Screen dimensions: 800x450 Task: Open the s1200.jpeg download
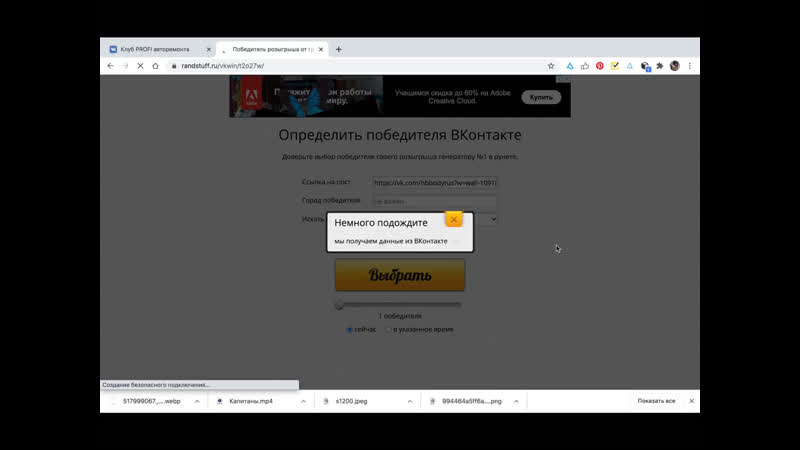(x=352, y=402)
